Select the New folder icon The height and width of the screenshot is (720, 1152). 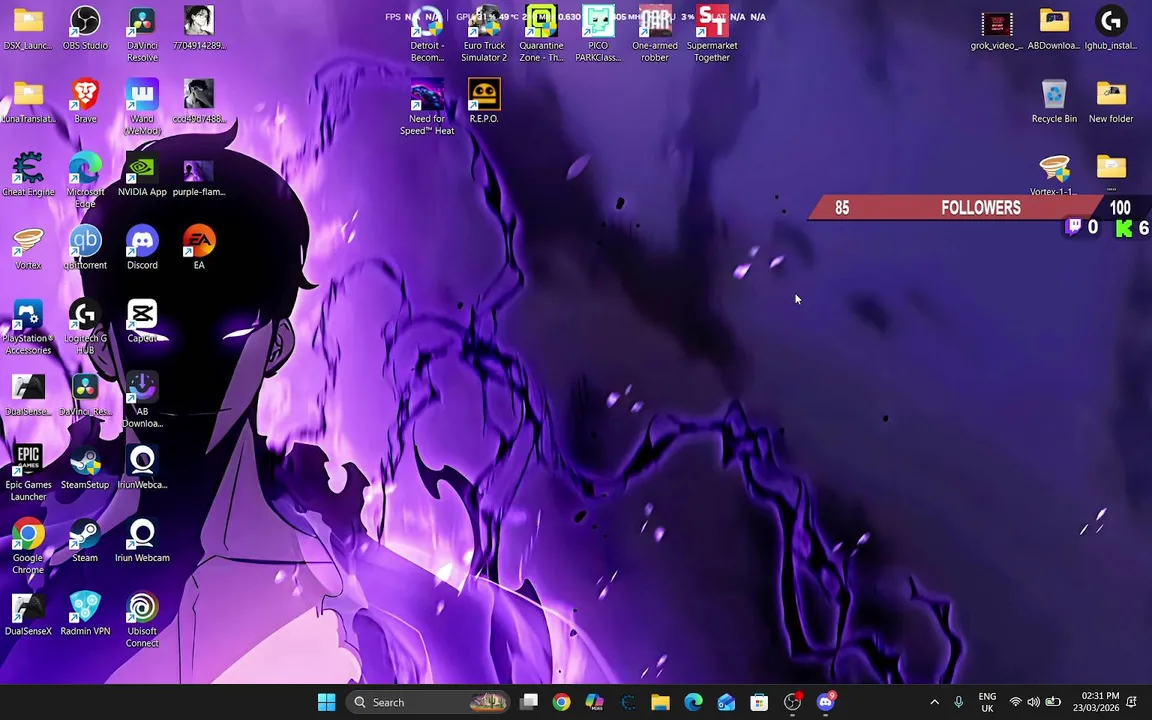[x=1111, y=101]
